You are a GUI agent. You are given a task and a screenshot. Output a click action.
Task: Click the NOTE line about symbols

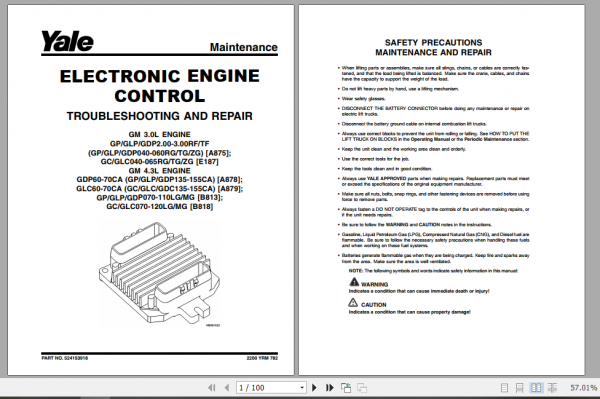pos(433,271)
